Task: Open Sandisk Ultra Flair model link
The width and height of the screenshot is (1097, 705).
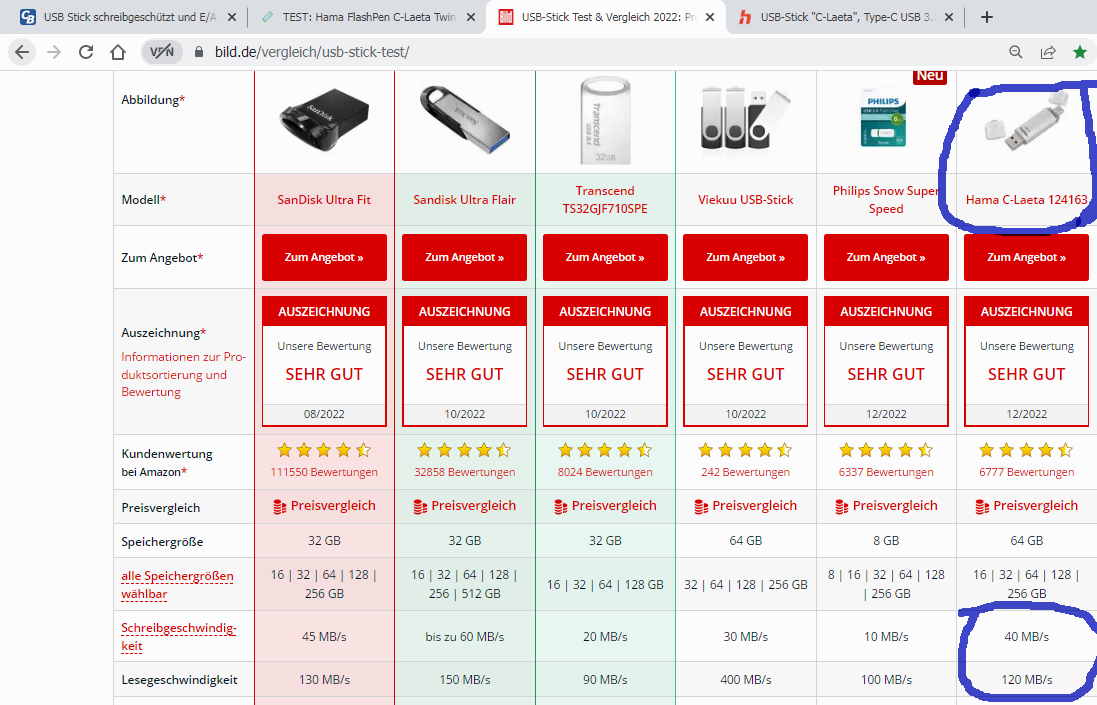Action: point(465,199)
